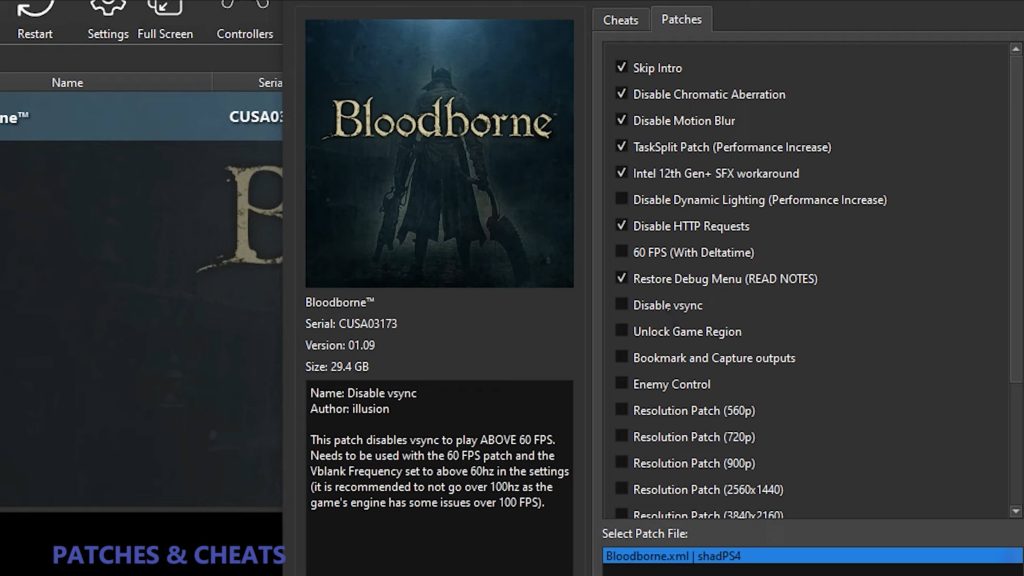Toggle Disable Dynamic Lighting patch
This screenshot has width=1024, height=576.
click(x=622, y=200)
